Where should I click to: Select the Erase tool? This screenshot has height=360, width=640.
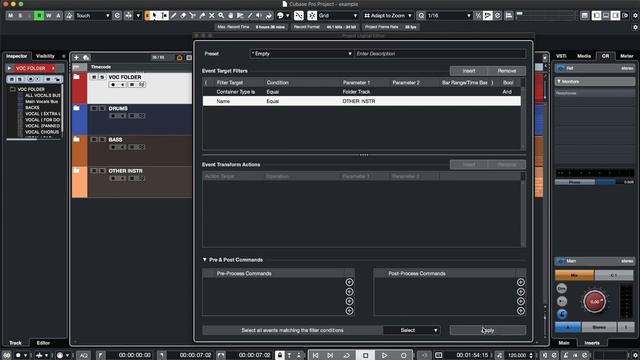183,16
